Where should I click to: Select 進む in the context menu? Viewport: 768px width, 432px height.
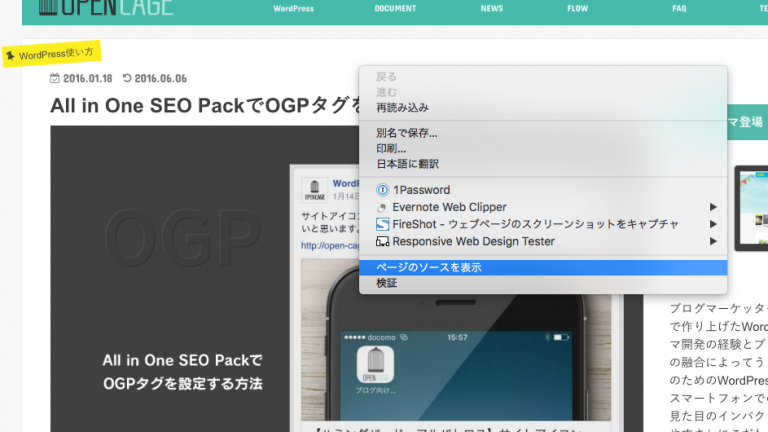543,92
